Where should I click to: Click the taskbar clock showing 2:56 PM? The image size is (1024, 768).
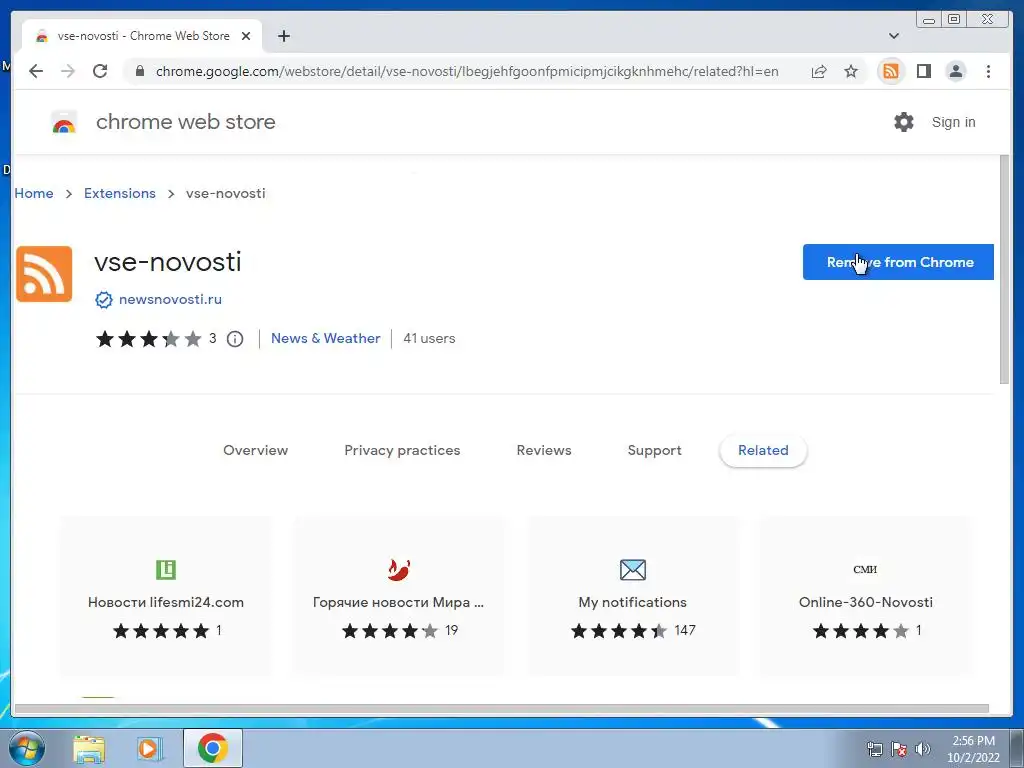973,749
